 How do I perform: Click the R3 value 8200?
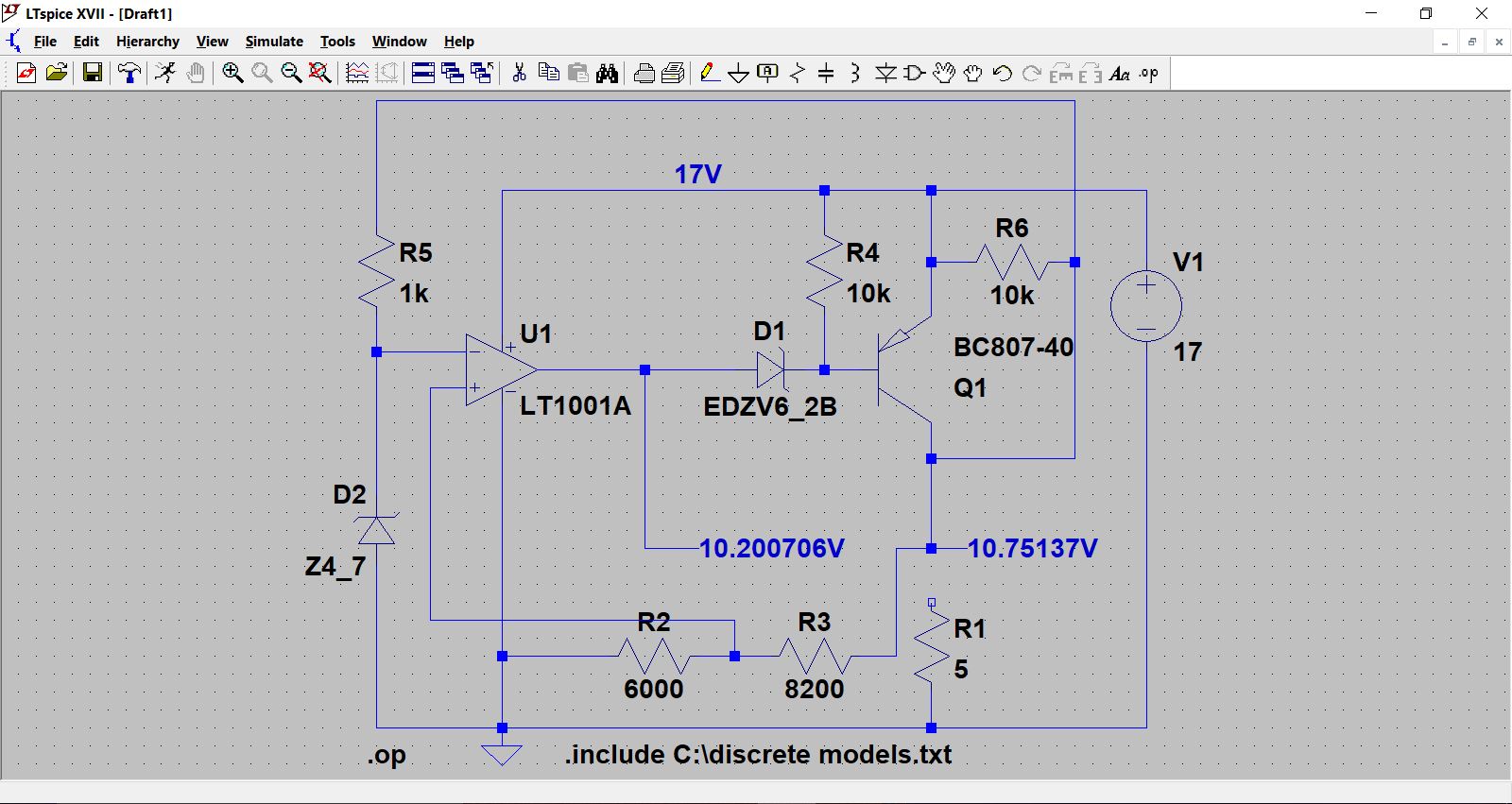[814, 689]
